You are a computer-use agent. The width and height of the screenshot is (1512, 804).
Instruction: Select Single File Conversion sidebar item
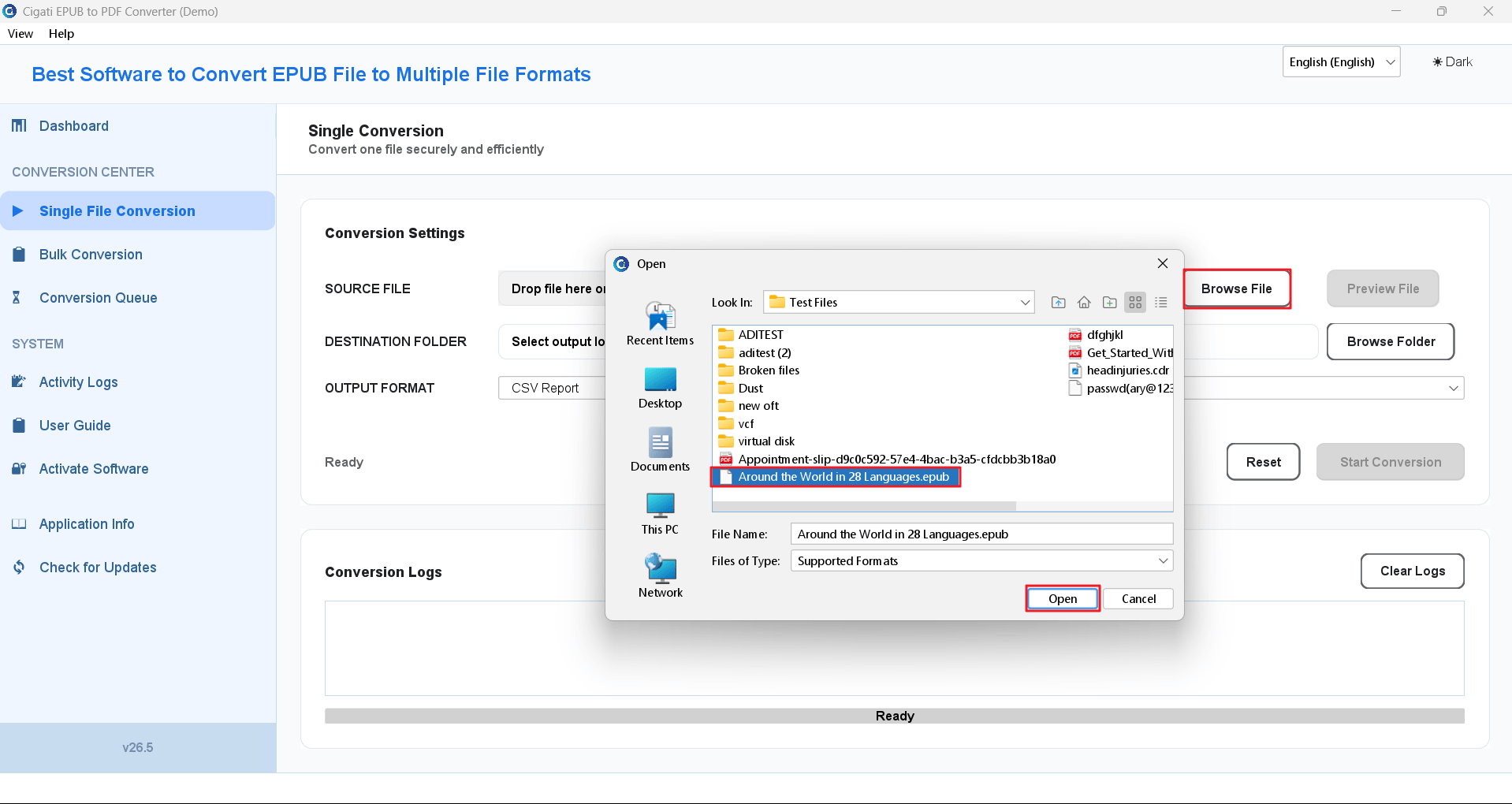pyautogui.click(x=137, y=211)
